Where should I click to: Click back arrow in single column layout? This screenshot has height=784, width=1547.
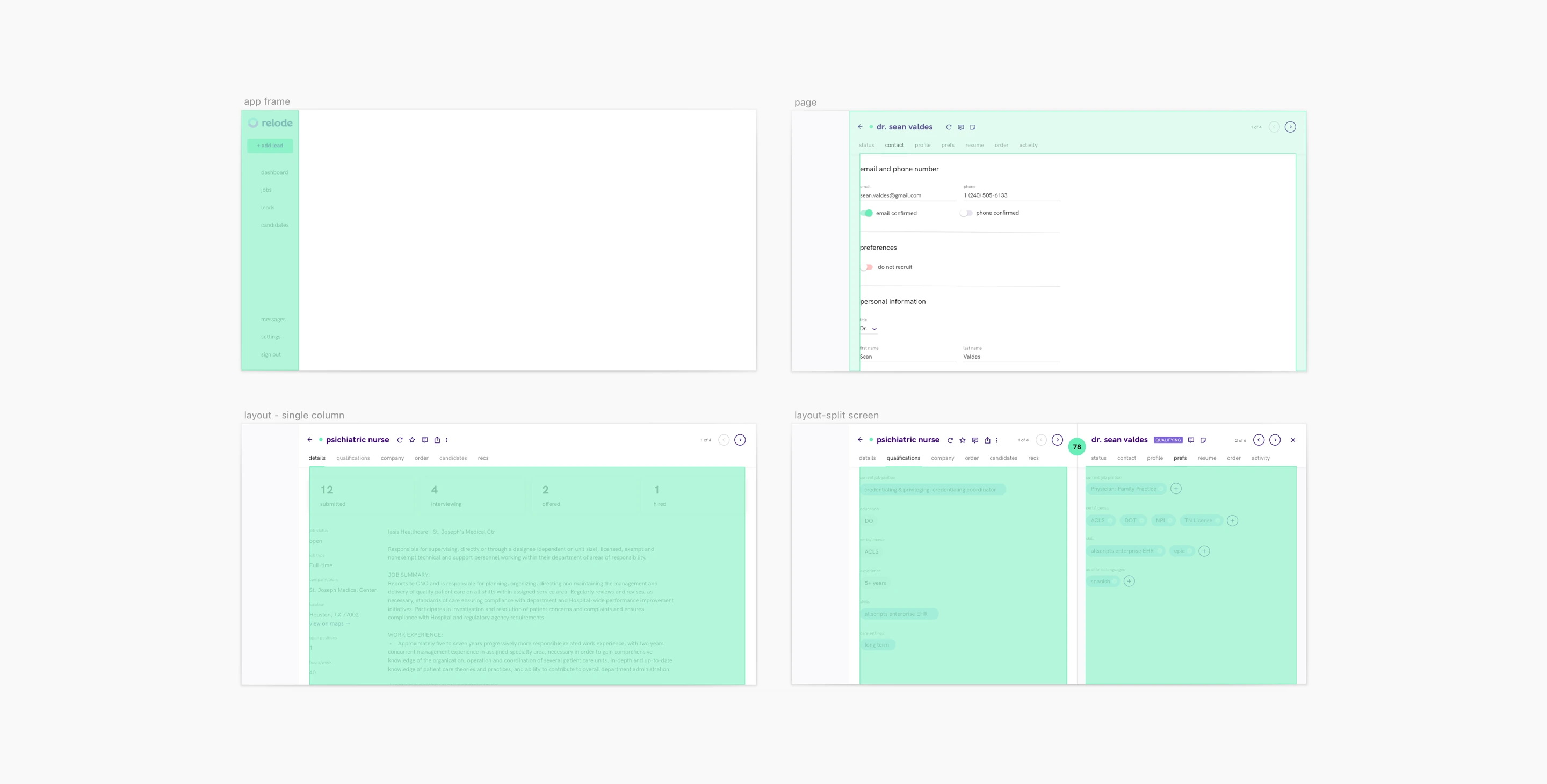click(310, 439)
